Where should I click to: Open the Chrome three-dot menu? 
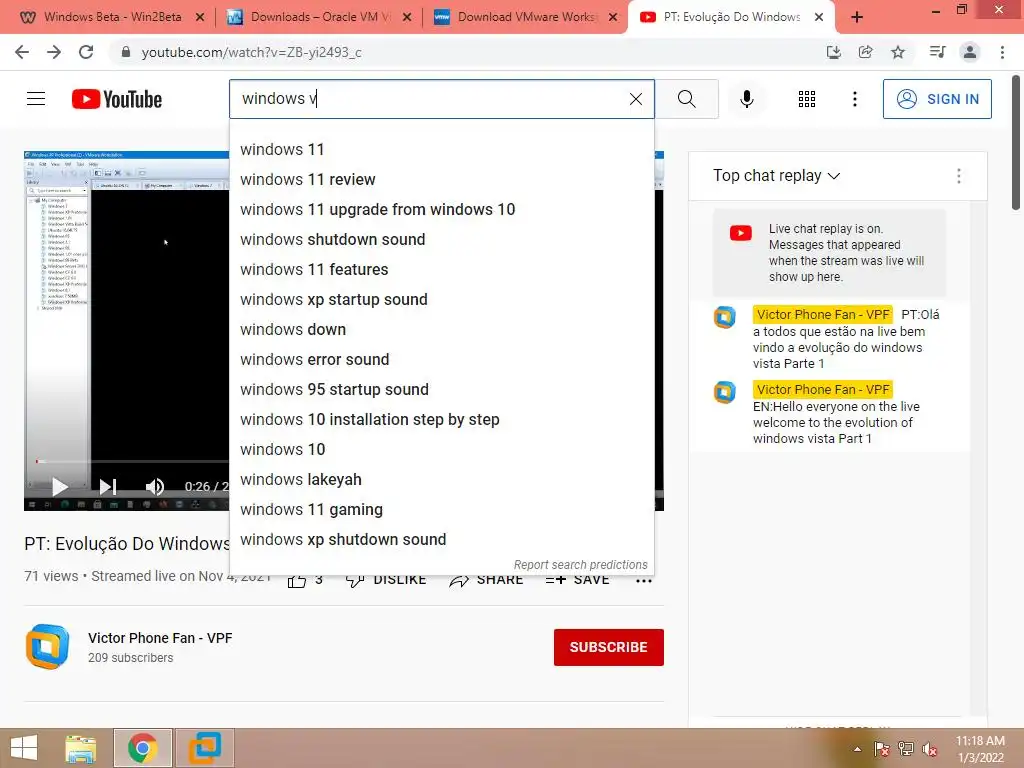pyautogui.click(x=1002, y=52)
